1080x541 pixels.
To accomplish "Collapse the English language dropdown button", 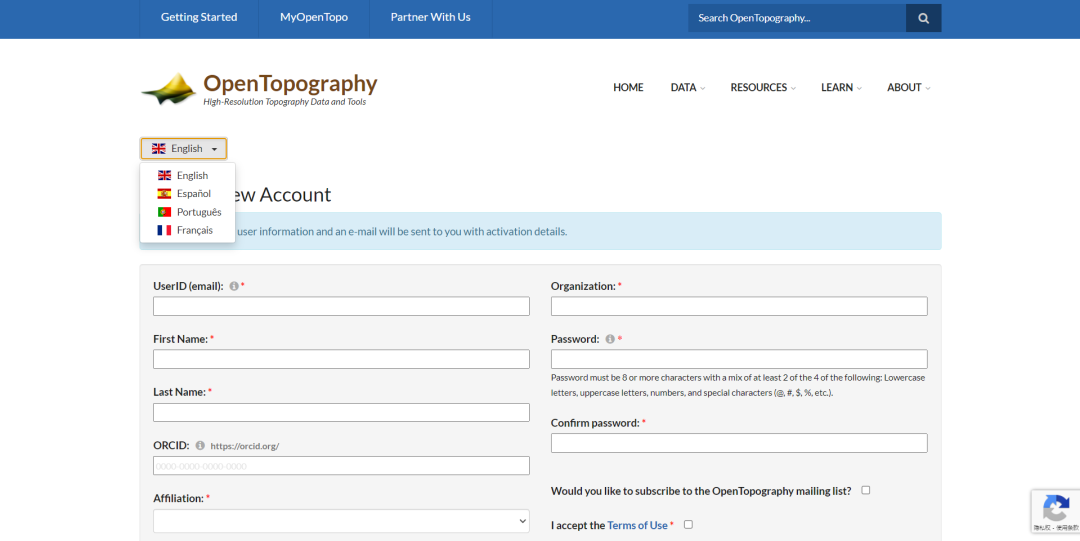I will pyautogui.click(x=184, y=149).
